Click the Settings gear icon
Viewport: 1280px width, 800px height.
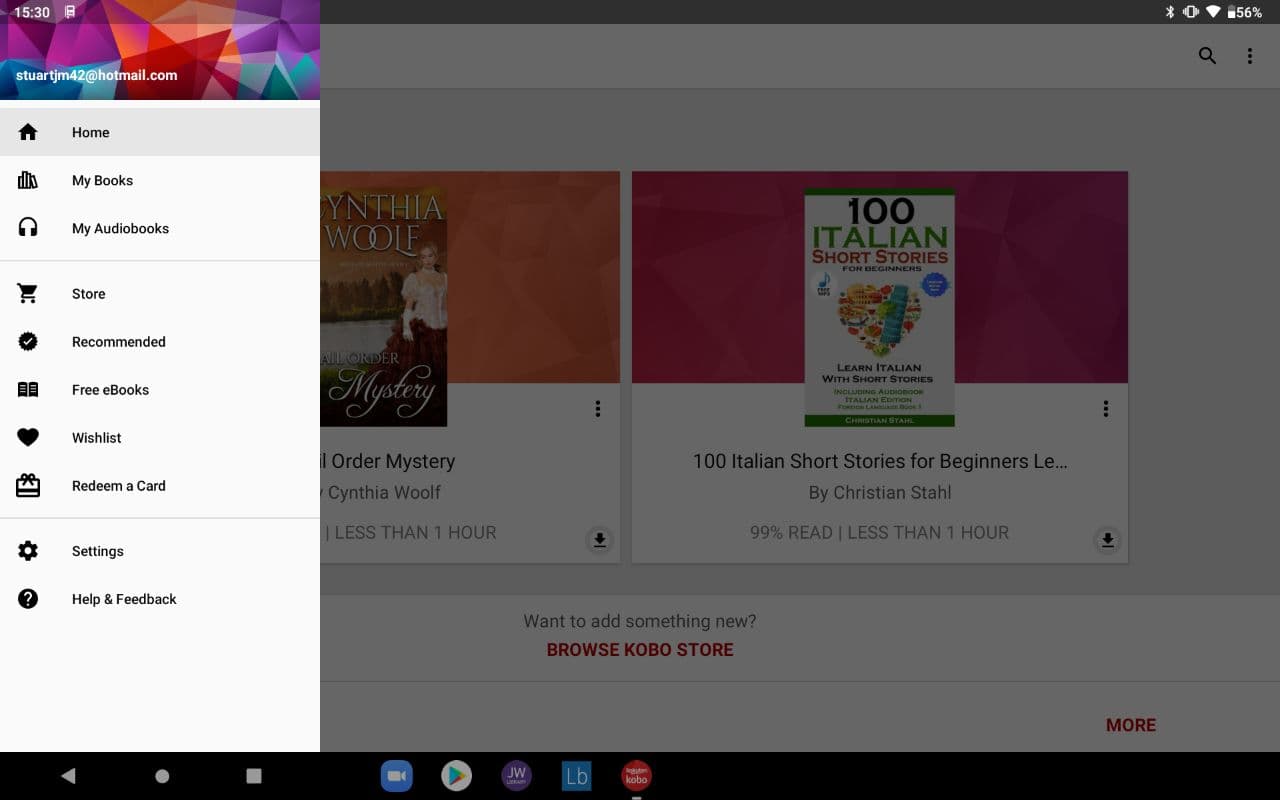pyautogui.click(x=28, y=551)
